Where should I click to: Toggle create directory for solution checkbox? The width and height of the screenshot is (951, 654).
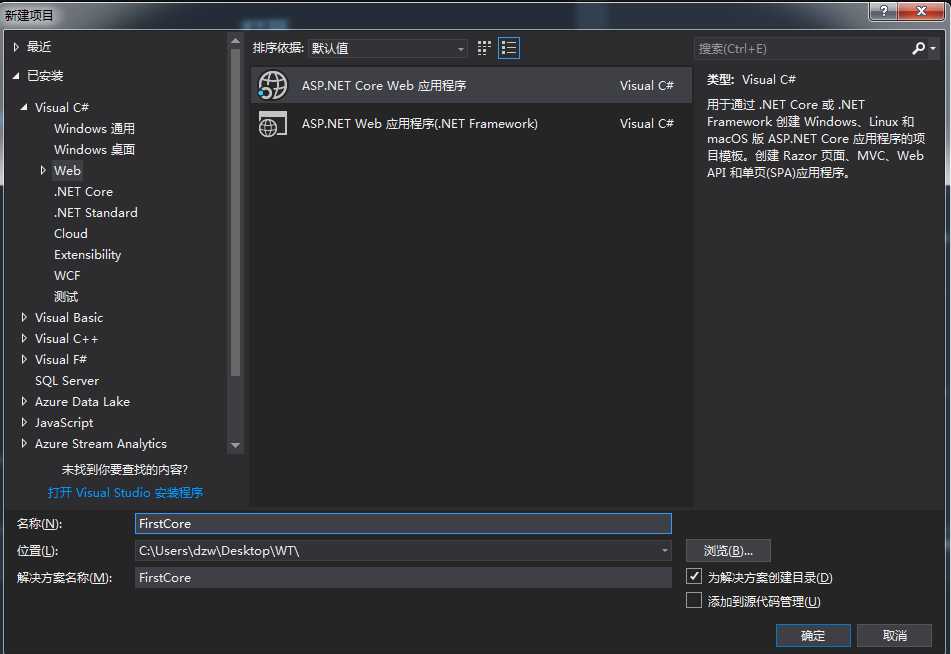pos(694,576)
